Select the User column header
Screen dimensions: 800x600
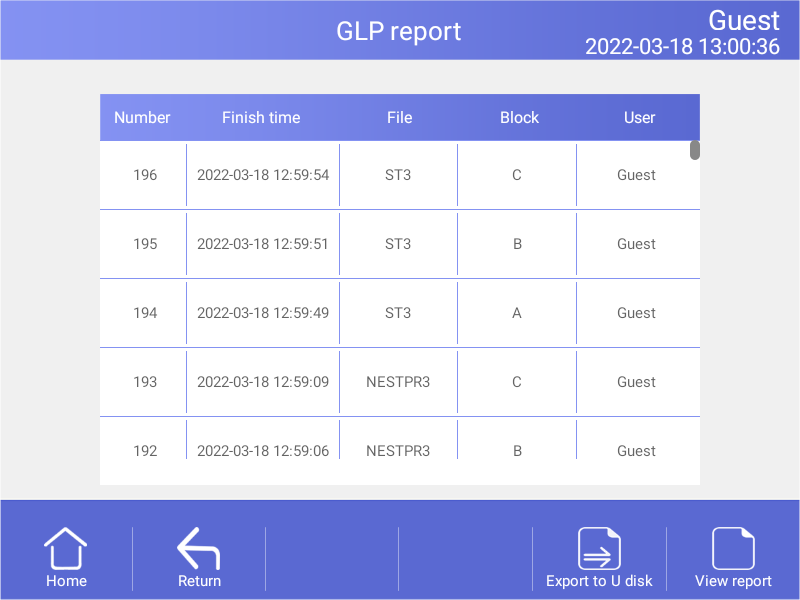click(x=639, y=117)
